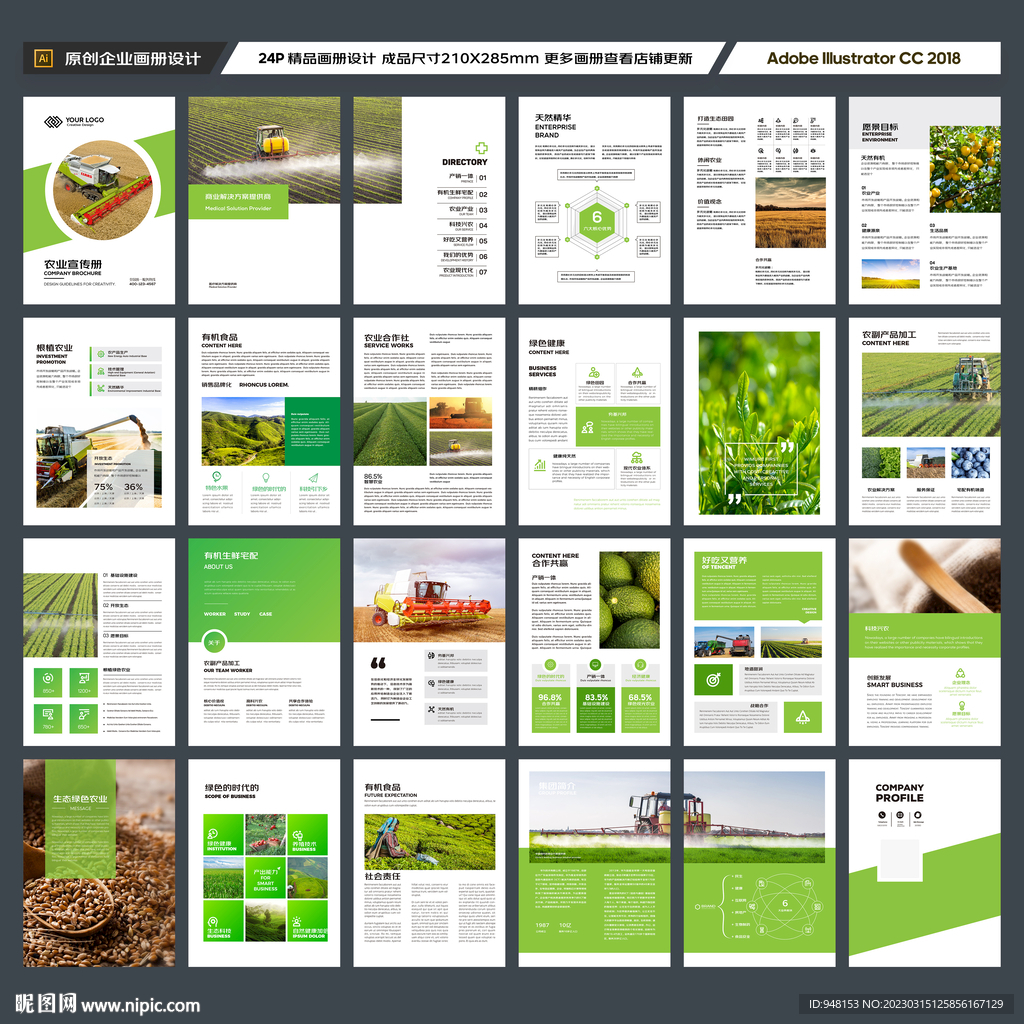The width and height of the screenshot is (1024, 1024).
Task: Click directory entry 农业产业 03
Action: (468, 210)
